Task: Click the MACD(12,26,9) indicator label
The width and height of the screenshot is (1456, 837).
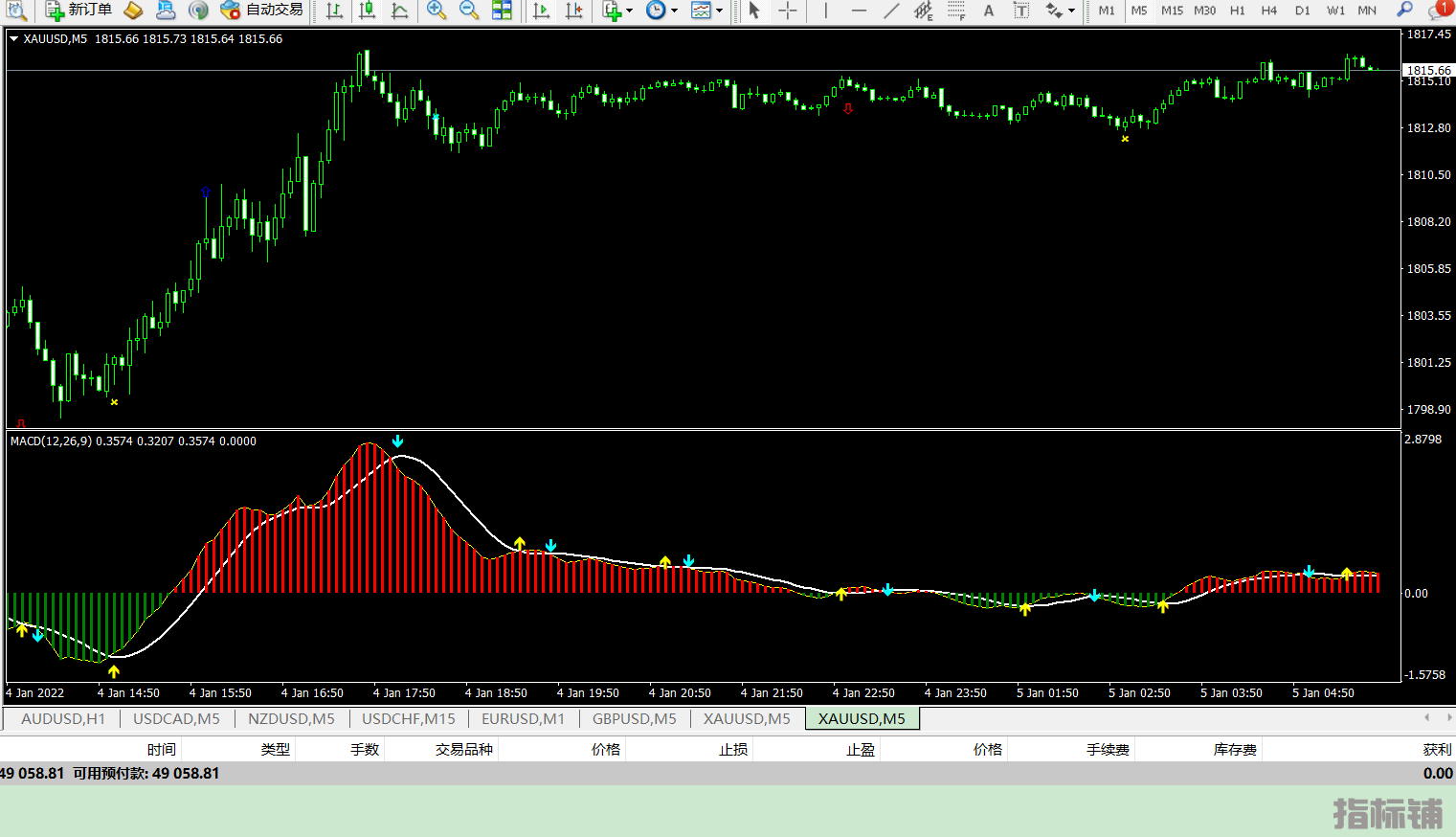Action: (52, 441)
